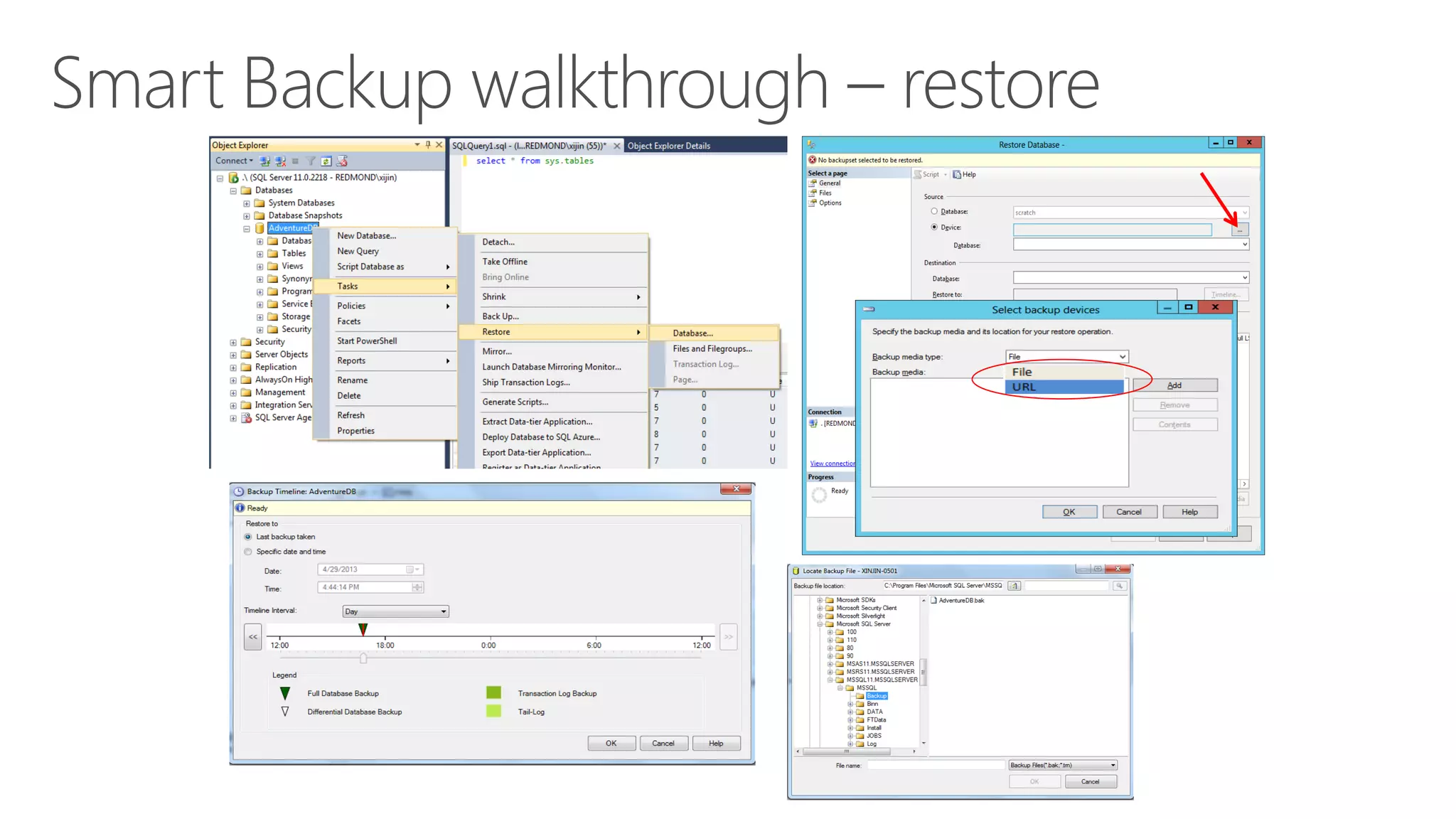Click the Disconnect server icon
1456x819 pixels.
coord(280,161)
